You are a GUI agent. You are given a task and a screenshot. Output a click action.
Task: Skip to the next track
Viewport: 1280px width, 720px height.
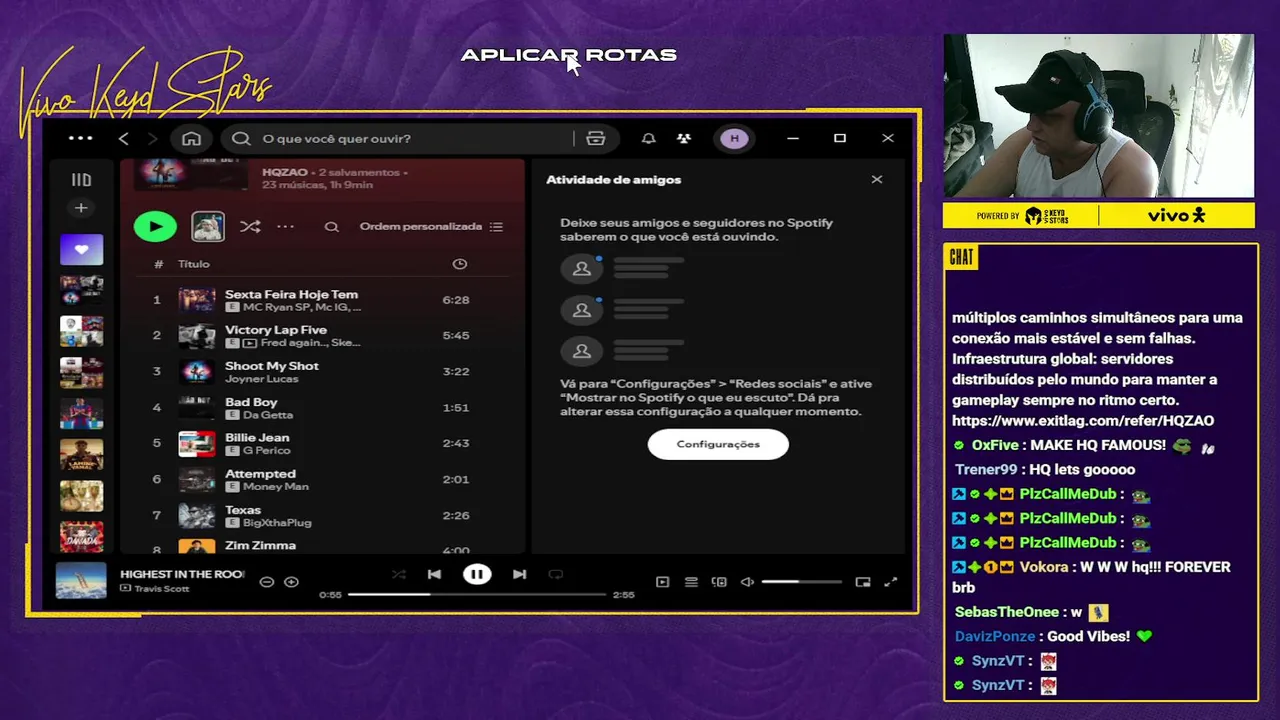point(519,574)
